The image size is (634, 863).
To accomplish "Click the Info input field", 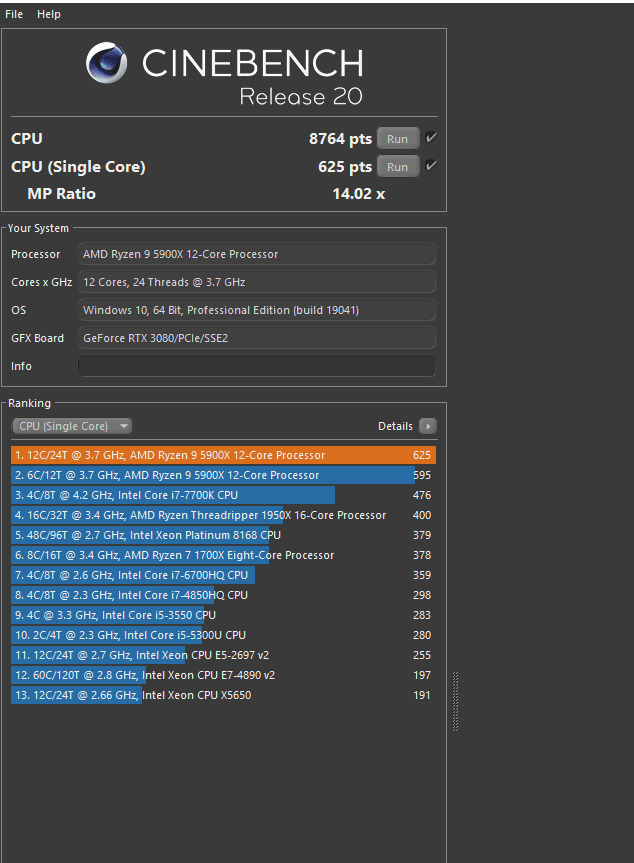I will 257,366.
